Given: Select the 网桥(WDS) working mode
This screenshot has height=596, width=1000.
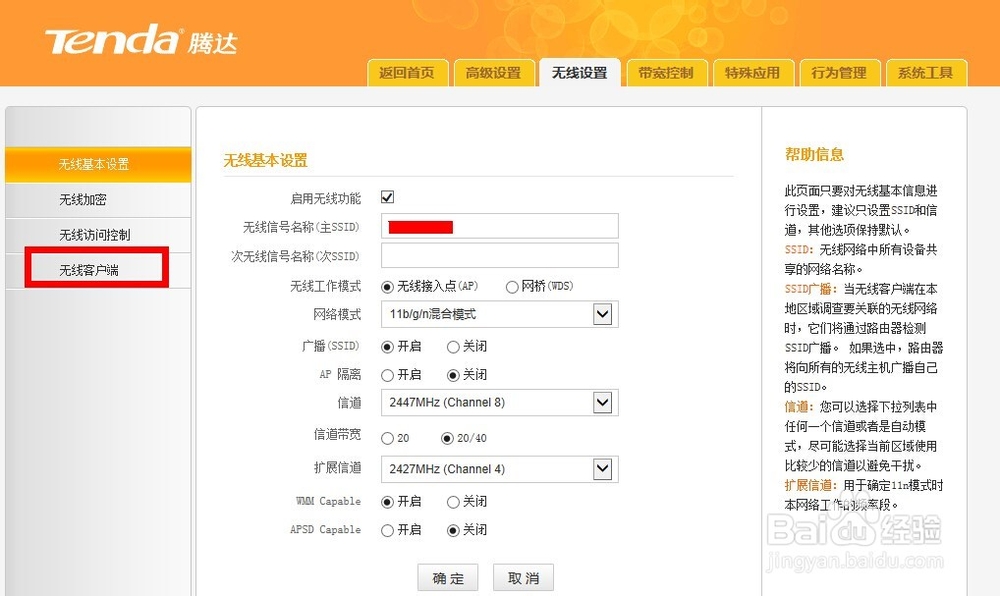Looking at the screenshot, I should click(512, 285).
